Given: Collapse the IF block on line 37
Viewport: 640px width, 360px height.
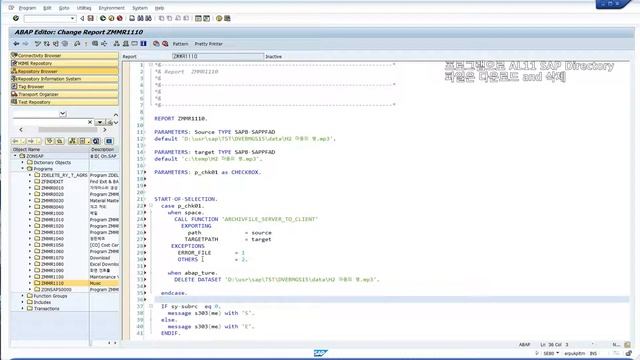Looking at the screenshot, I should click(x=151, y=306).
